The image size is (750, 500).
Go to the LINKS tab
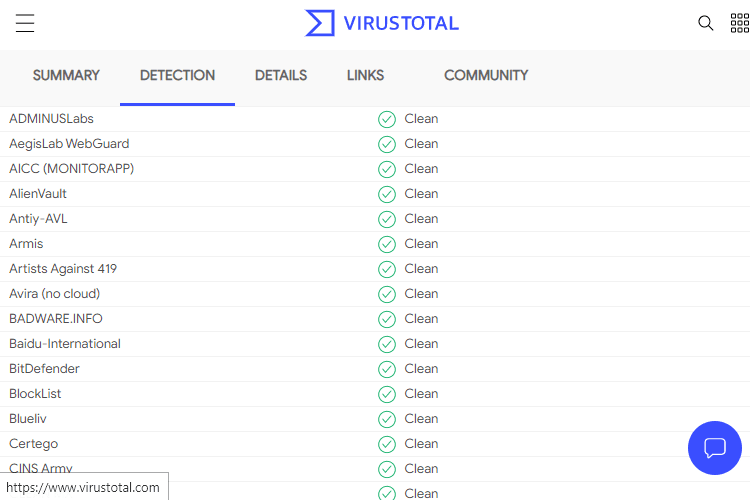[x=365, y=75]
